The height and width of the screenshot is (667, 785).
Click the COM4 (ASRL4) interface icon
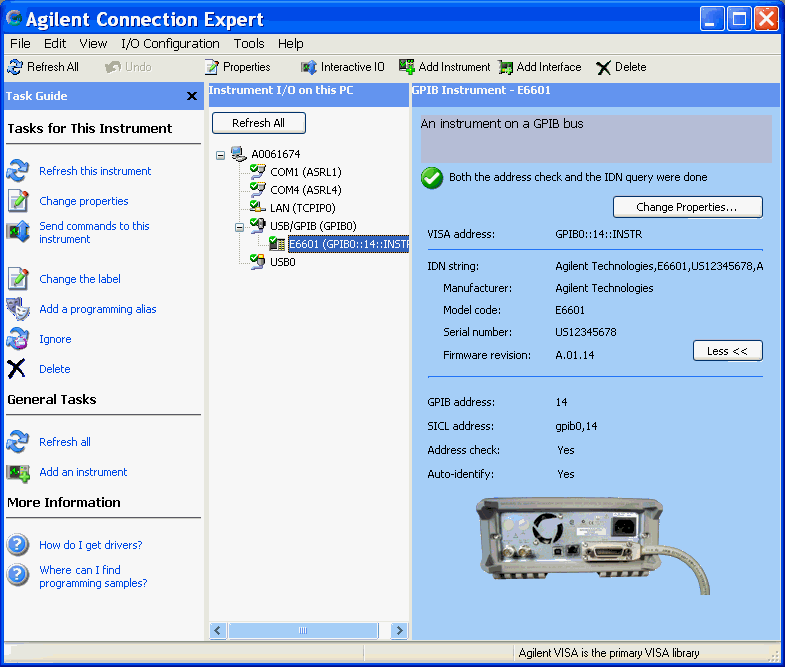pos(257,190)
